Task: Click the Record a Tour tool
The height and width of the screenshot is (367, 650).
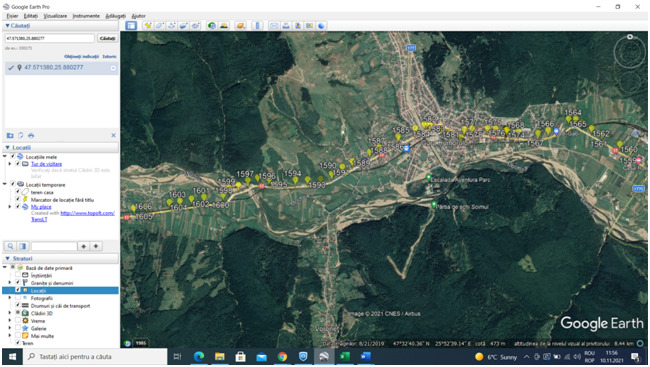Action: coord(196,26)
